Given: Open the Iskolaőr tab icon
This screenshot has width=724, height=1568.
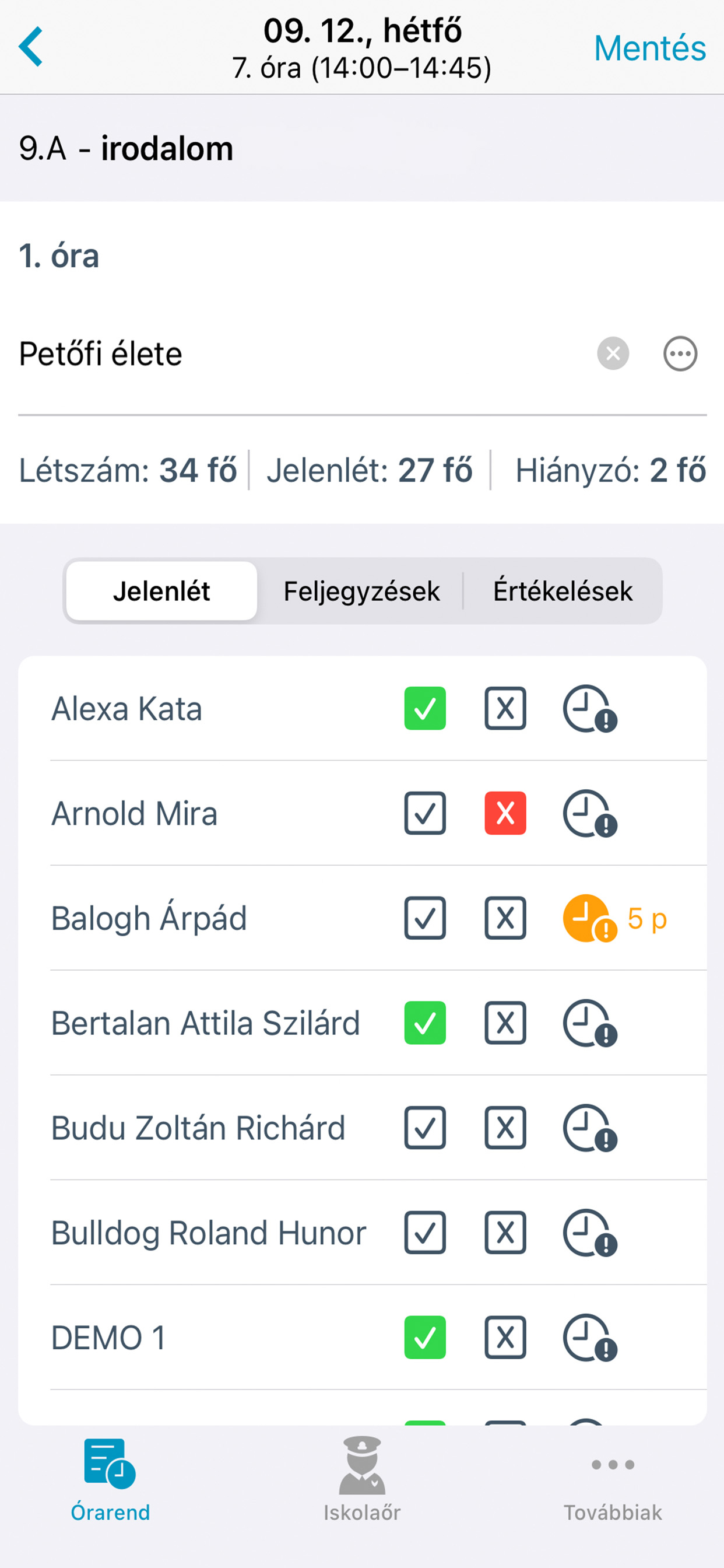Looking at the screenshot, I should tap(362, 1465).
